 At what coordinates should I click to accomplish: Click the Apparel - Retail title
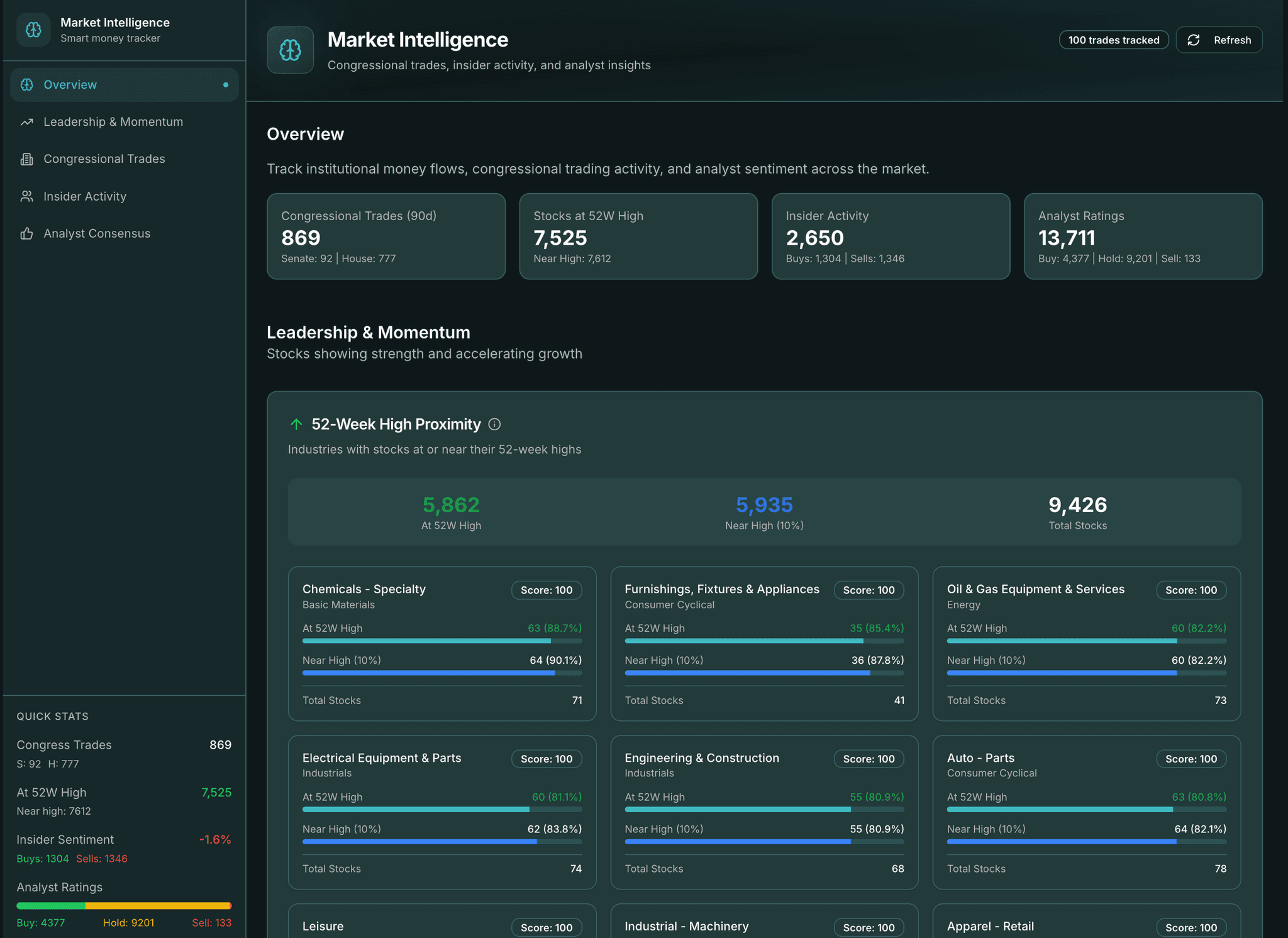pos(991,927)
